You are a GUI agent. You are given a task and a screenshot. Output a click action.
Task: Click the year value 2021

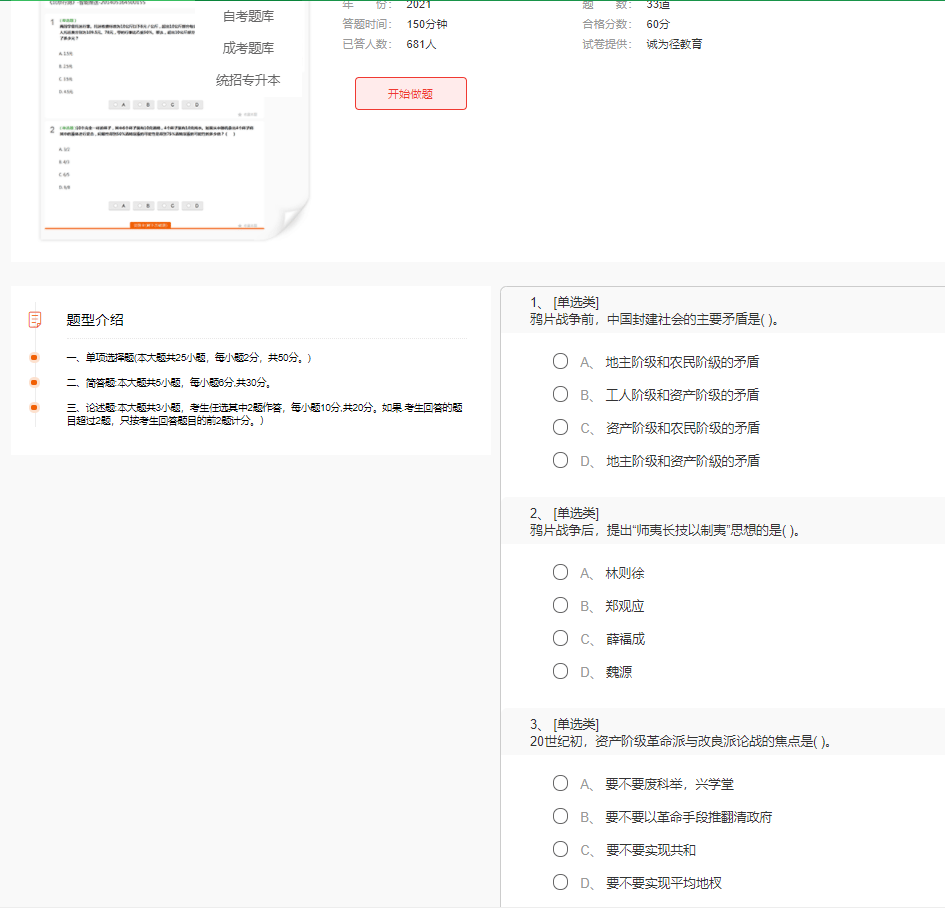419,5
